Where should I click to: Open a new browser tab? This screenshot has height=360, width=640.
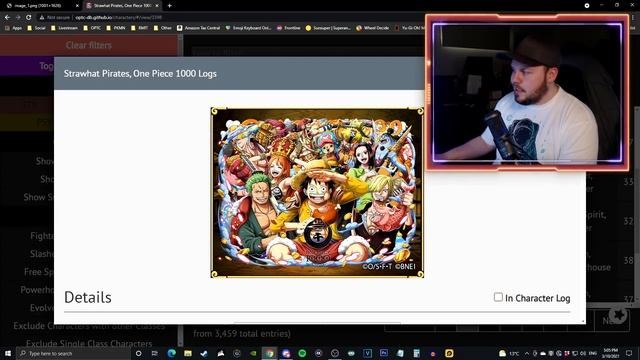[x=169, y=6]
